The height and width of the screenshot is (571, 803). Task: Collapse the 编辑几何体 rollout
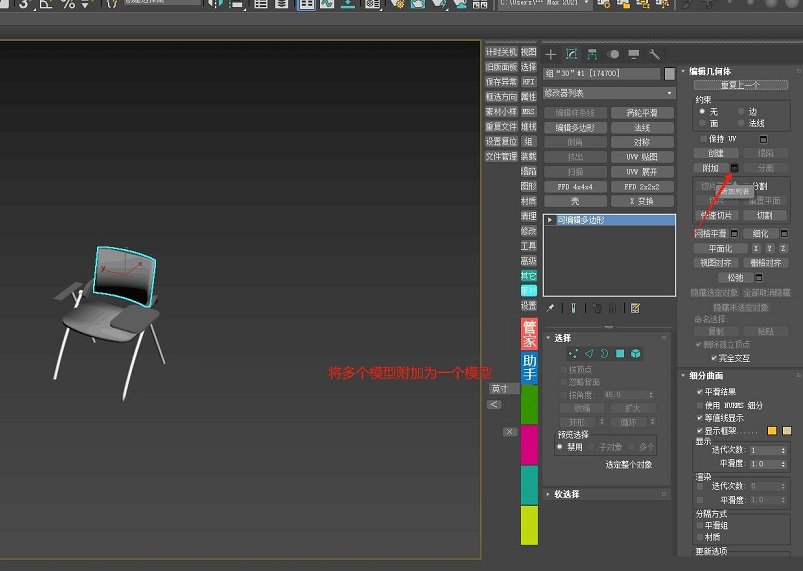point(683,71)
